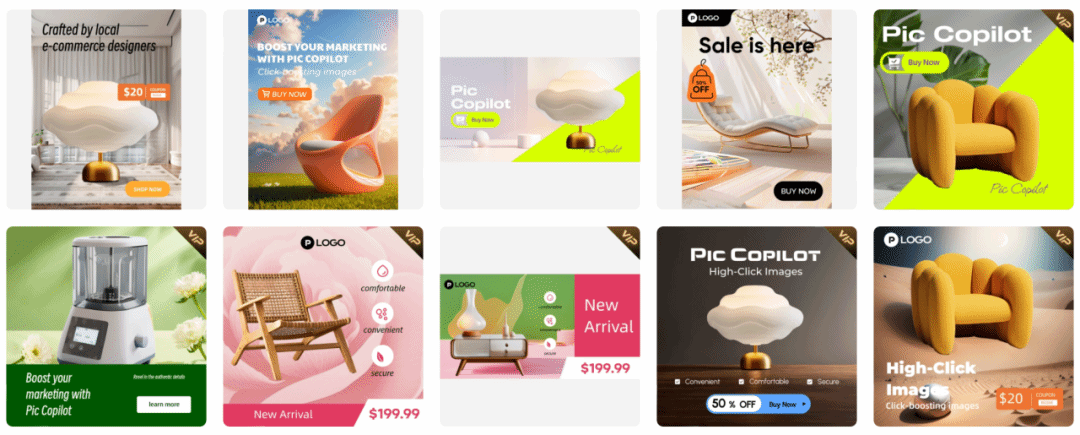Screen dimensions: 1080x435
Task: Select the New Arrival sideboard template thumbnail
Action: [x=540, y=326]
